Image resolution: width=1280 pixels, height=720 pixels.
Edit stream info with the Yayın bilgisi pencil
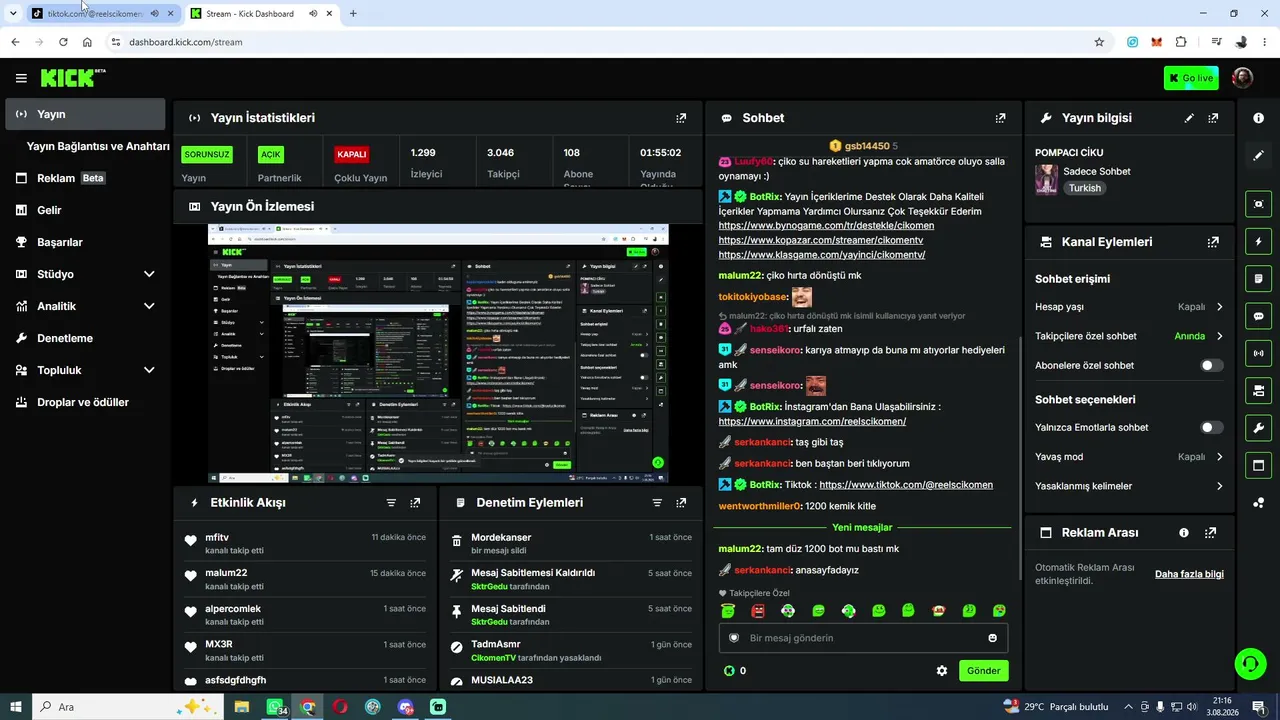1189,118
